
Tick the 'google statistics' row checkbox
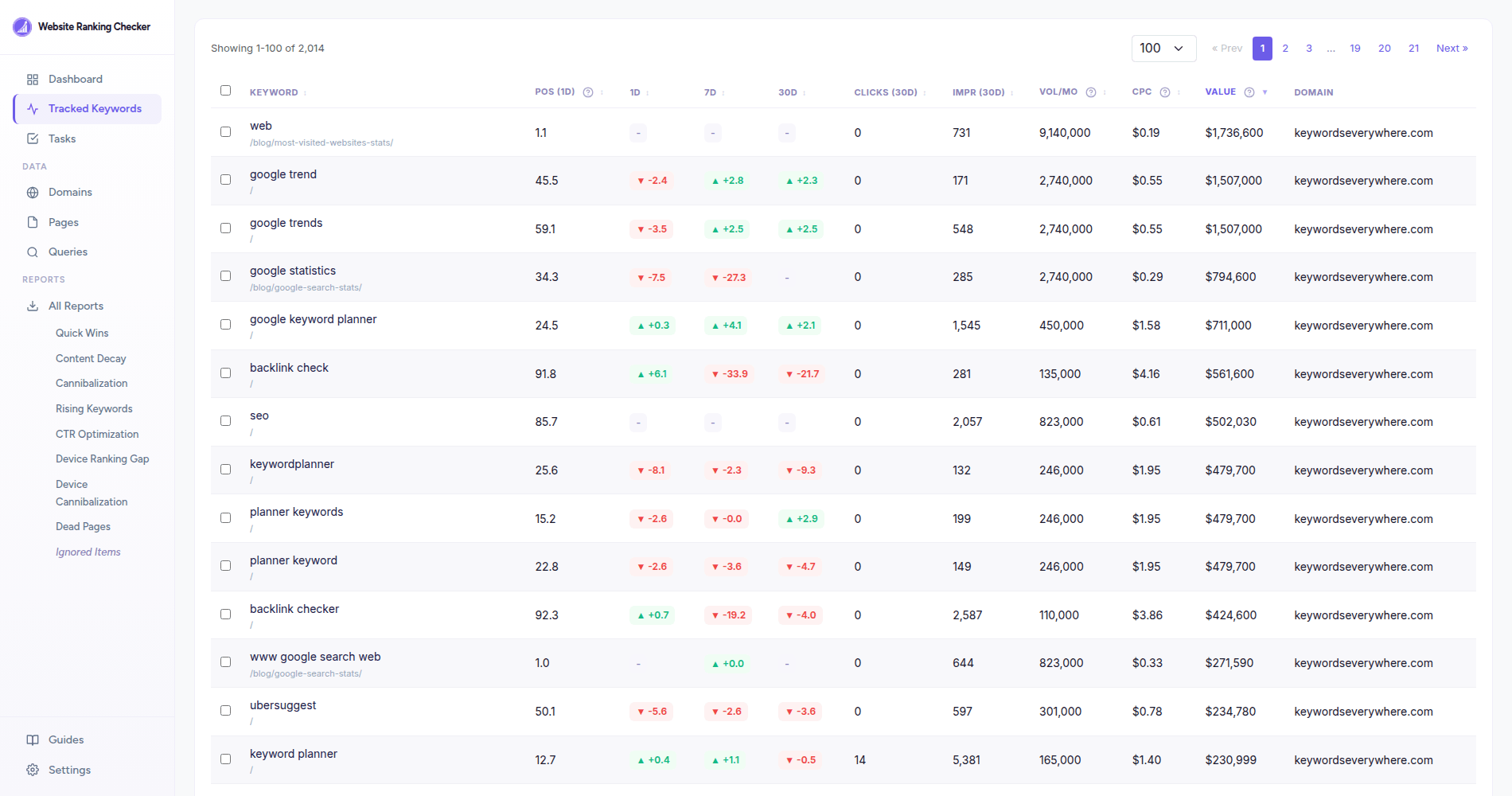tap(226, 276)
